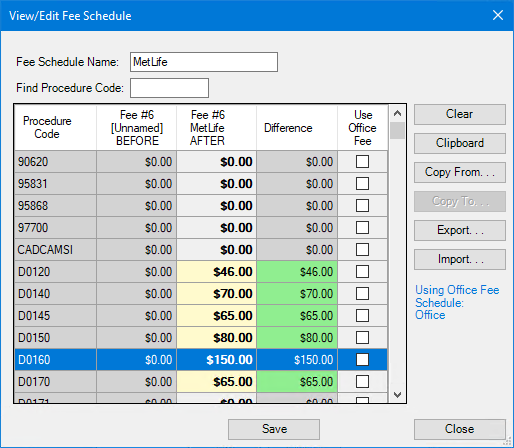Check Use Office Fee for D0160
514x448 pixels.
coord(362,360)
